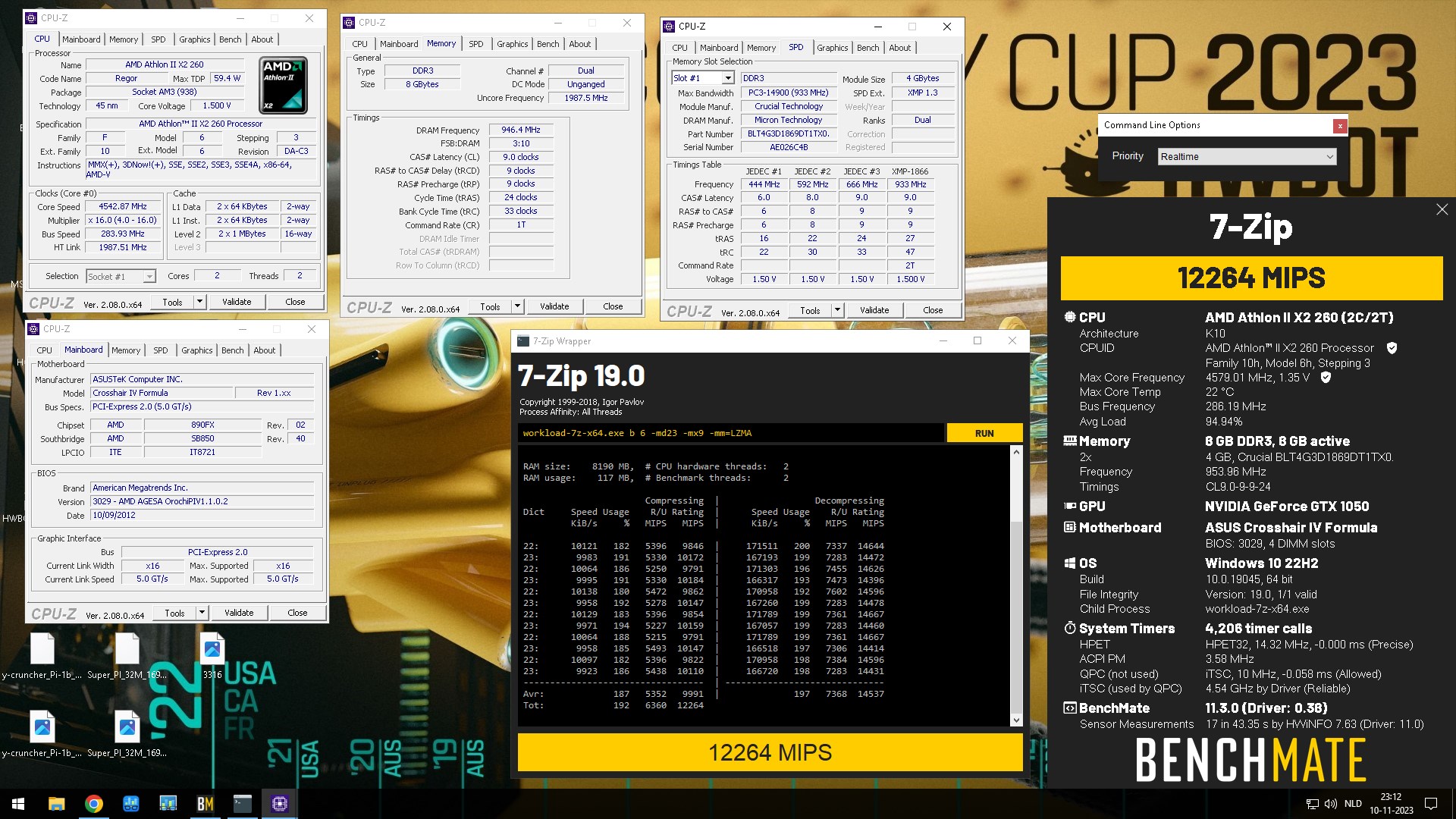The width and height of the screenshot is (1456, 819).
Task: Click the network icon in system tray
Action: (x=1312, y=804)
